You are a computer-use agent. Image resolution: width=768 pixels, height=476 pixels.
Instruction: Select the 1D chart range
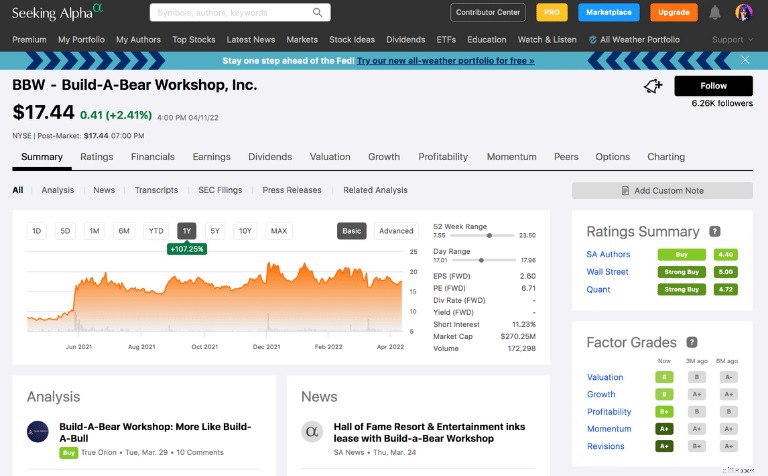click(x=37, y=231)
